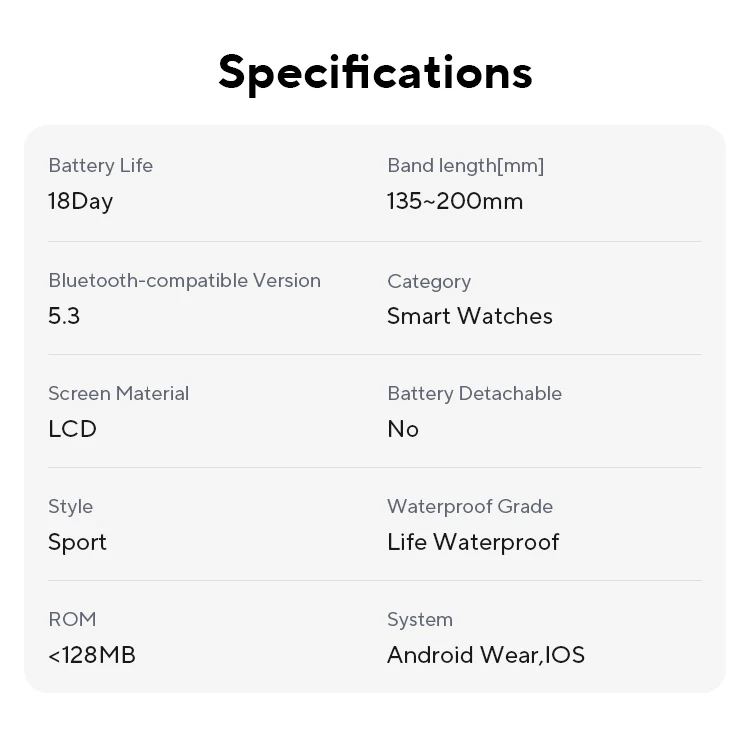Click the Waterproof Grade label
Screen dimensions: 750x750
pyautogui.click(x=470, y=507)
